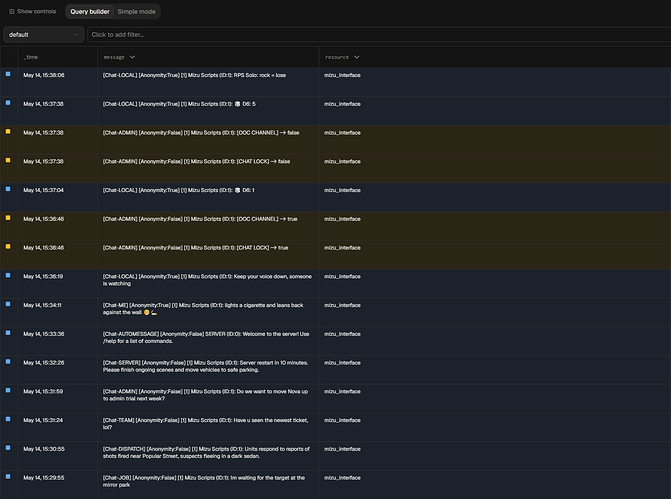Screen dimensions: 671x499
Task: Select the Welcome to the server message
Action: coord(206,337)
